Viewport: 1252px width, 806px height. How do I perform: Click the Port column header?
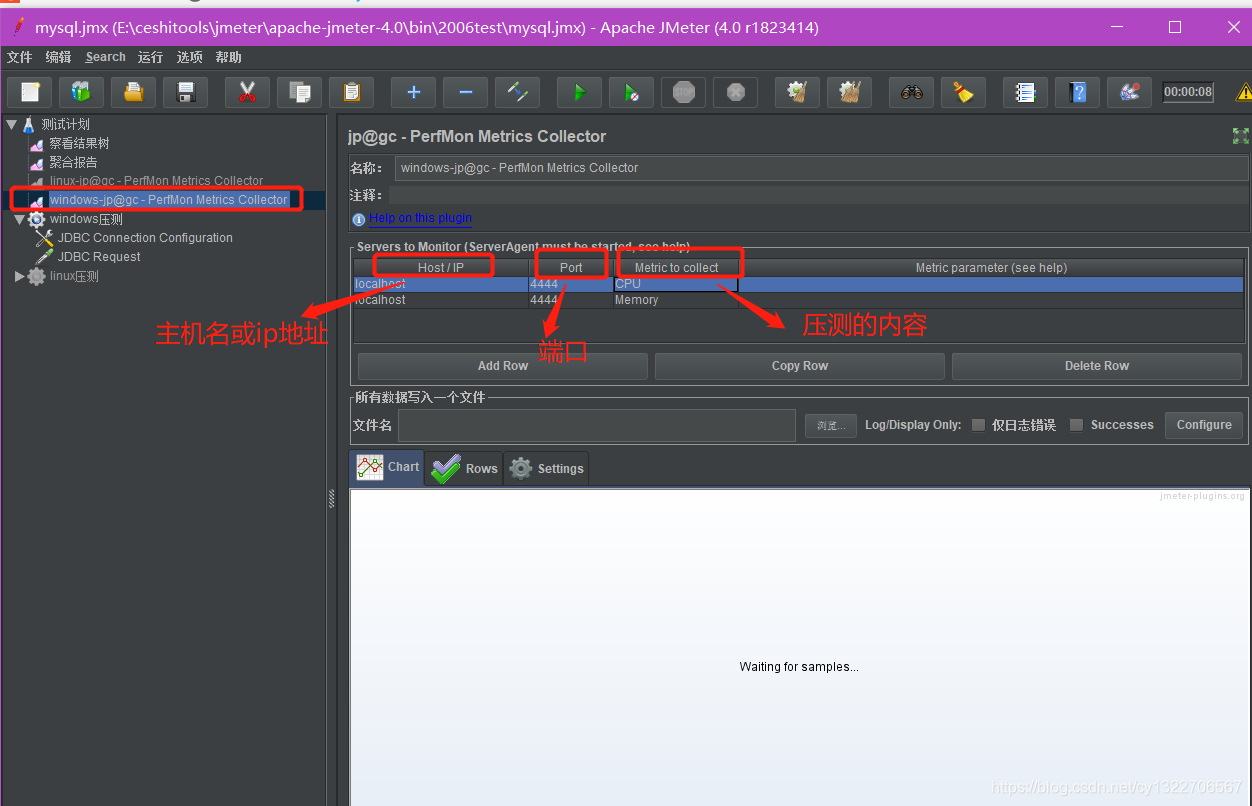tap(571, 267)
